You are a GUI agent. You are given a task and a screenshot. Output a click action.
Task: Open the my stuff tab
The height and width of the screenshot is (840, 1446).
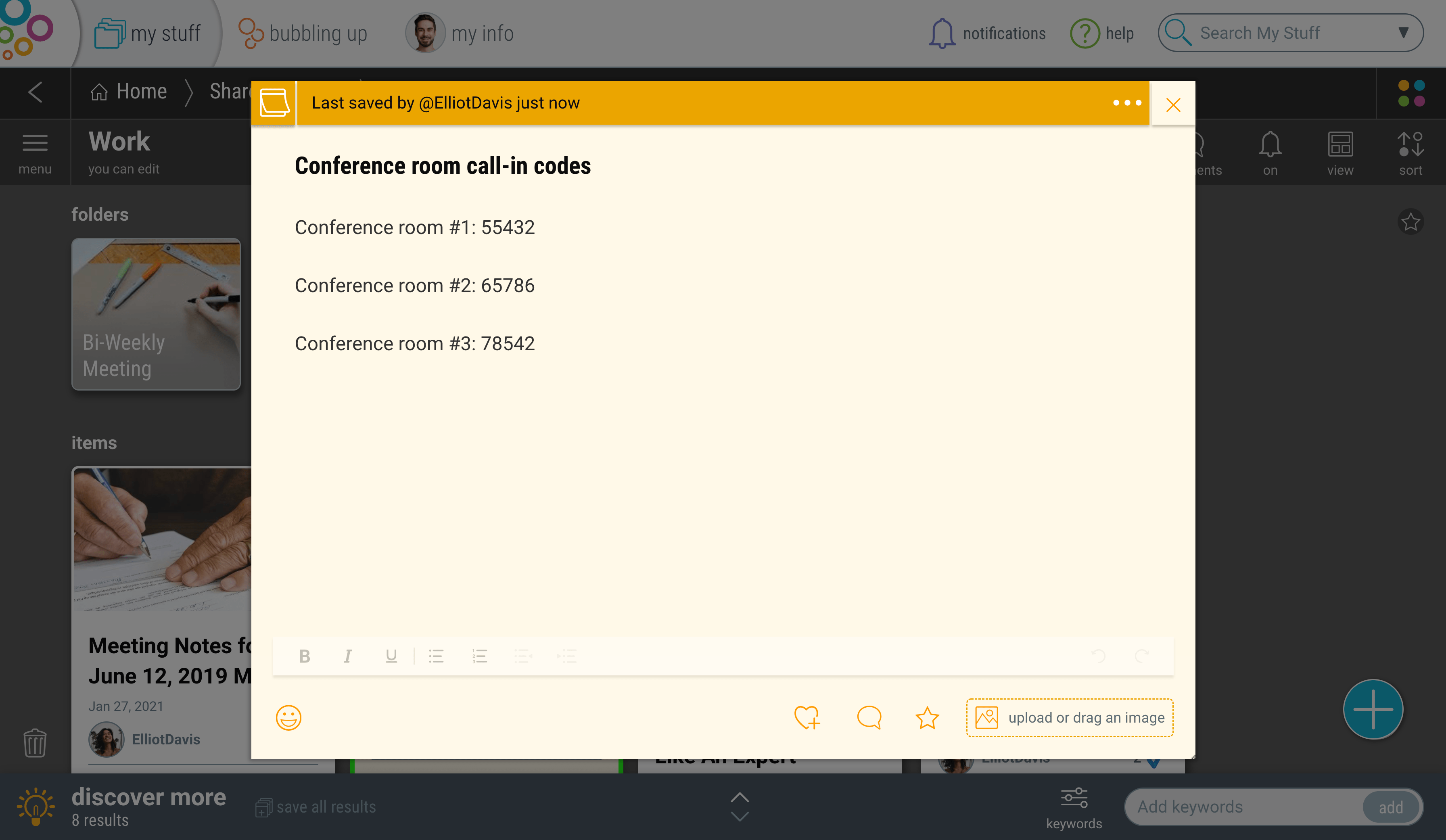tap(148, 33)
